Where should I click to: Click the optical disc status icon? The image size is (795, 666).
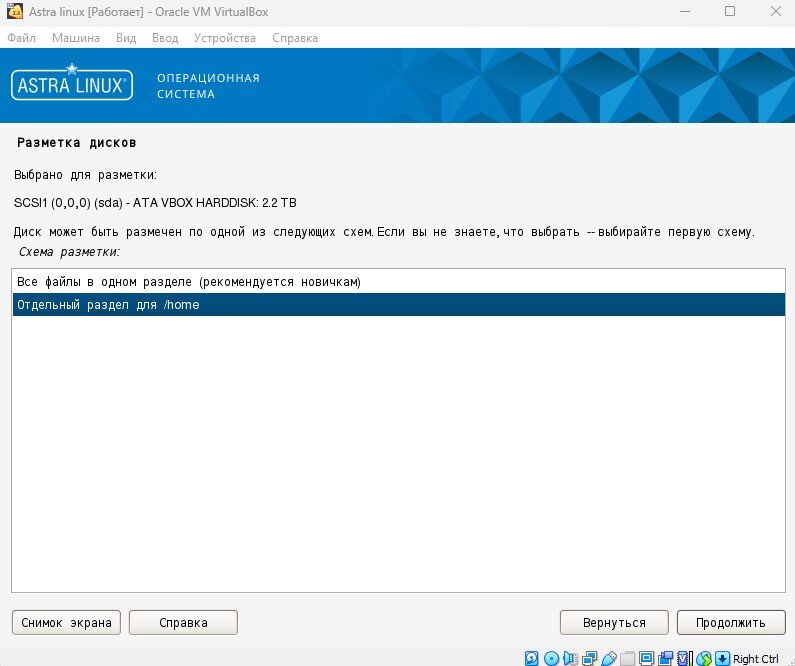click(x=551, y=658)
